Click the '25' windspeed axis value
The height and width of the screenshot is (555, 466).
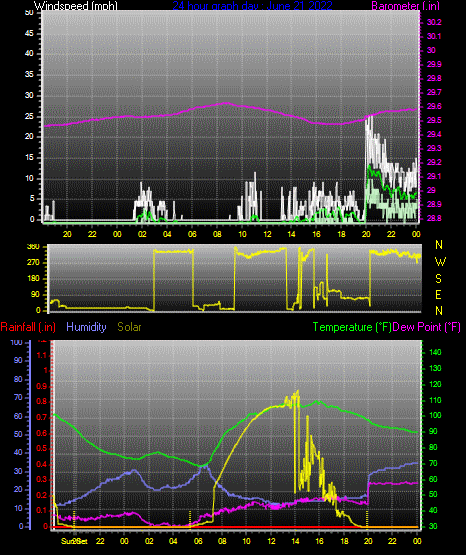(x=29, y=116)
